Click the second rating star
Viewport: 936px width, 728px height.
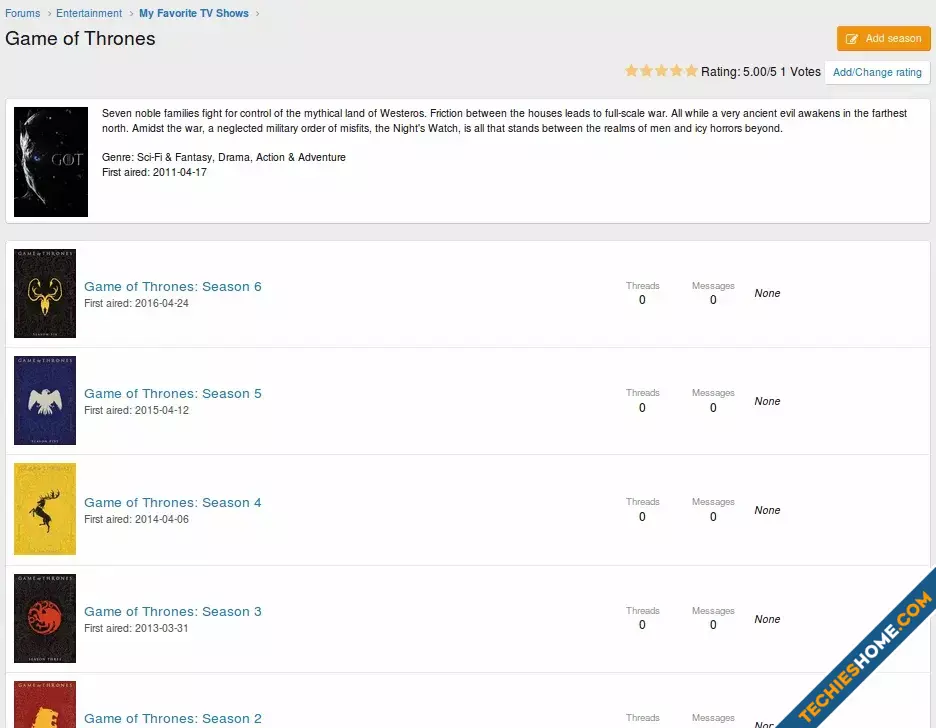tap(646, 71)
